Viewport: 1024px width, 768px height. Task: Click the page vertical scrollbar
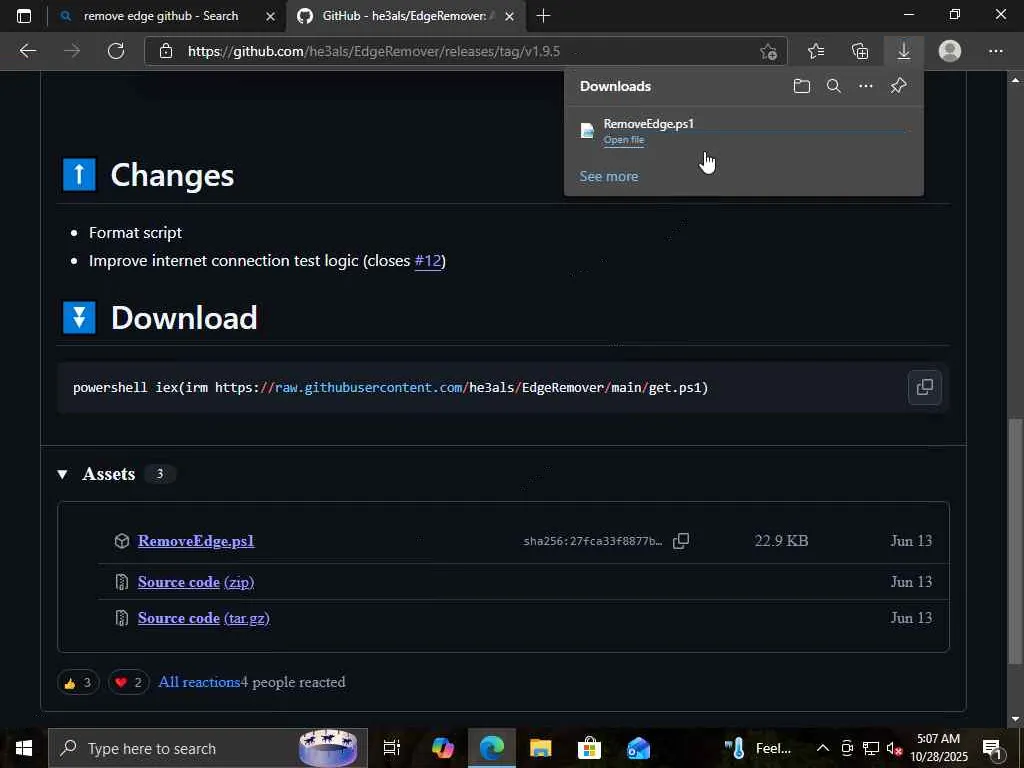tap(1015, 542)
